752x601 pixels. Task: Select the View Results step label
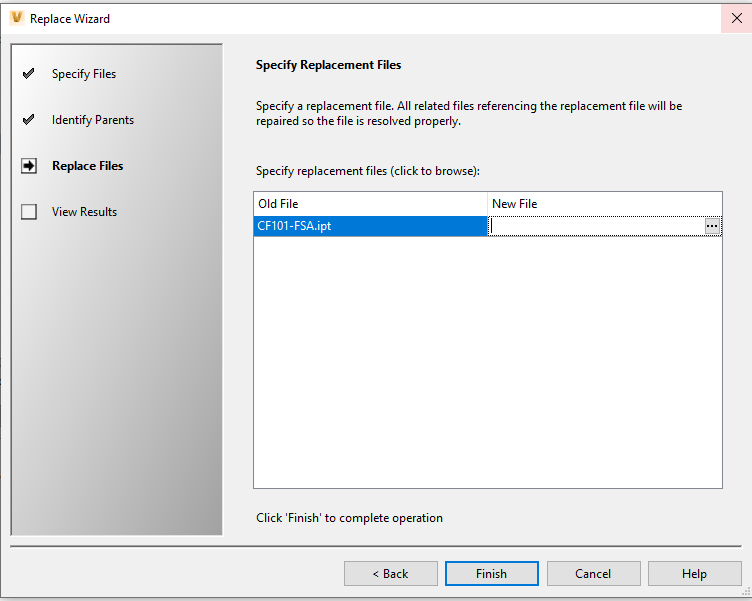point(84,212)
